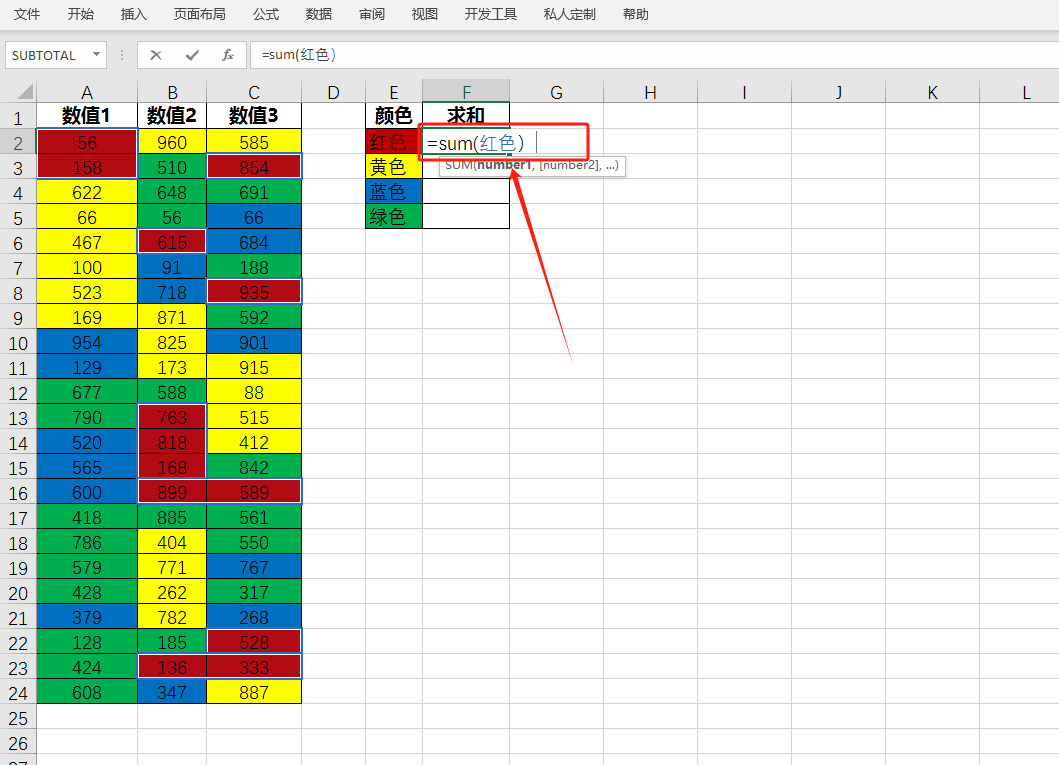Open the 视图 ribbon tab
This screenshot has height=765, width=1059.
425,14
